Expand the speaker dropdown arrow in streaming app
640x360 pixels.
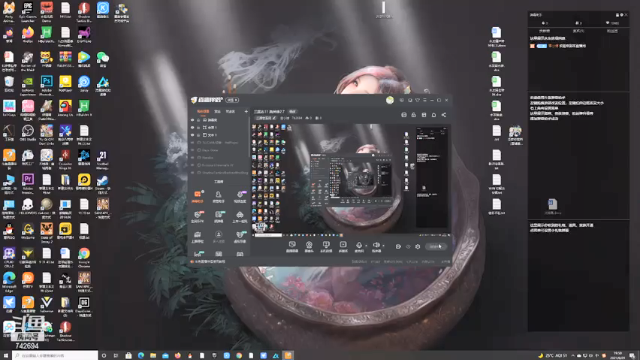(x=383, y=246)
